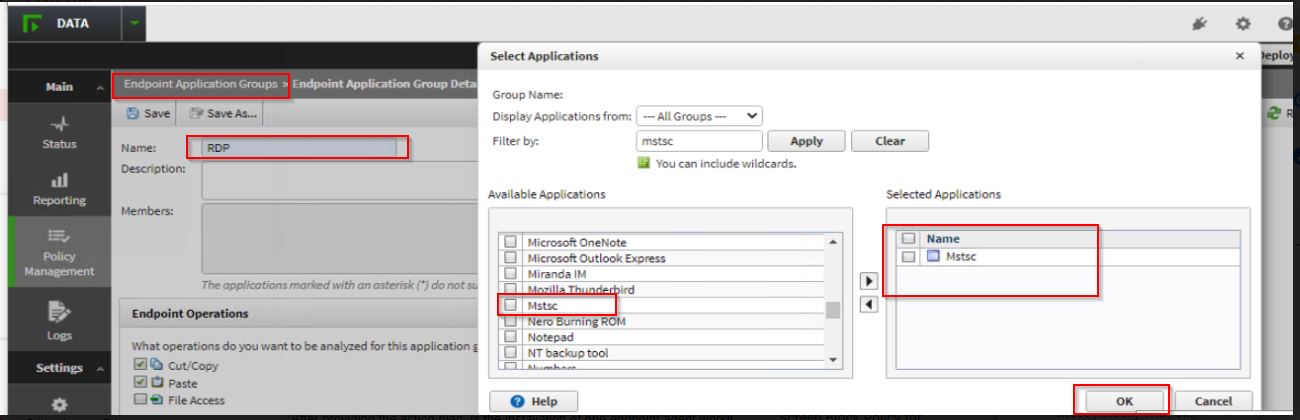This screenshot has height=420, width=1300.
Task: Tick the Microsoft OneNote checkbox
Action: pyautogui.click(x=511, y=242)
